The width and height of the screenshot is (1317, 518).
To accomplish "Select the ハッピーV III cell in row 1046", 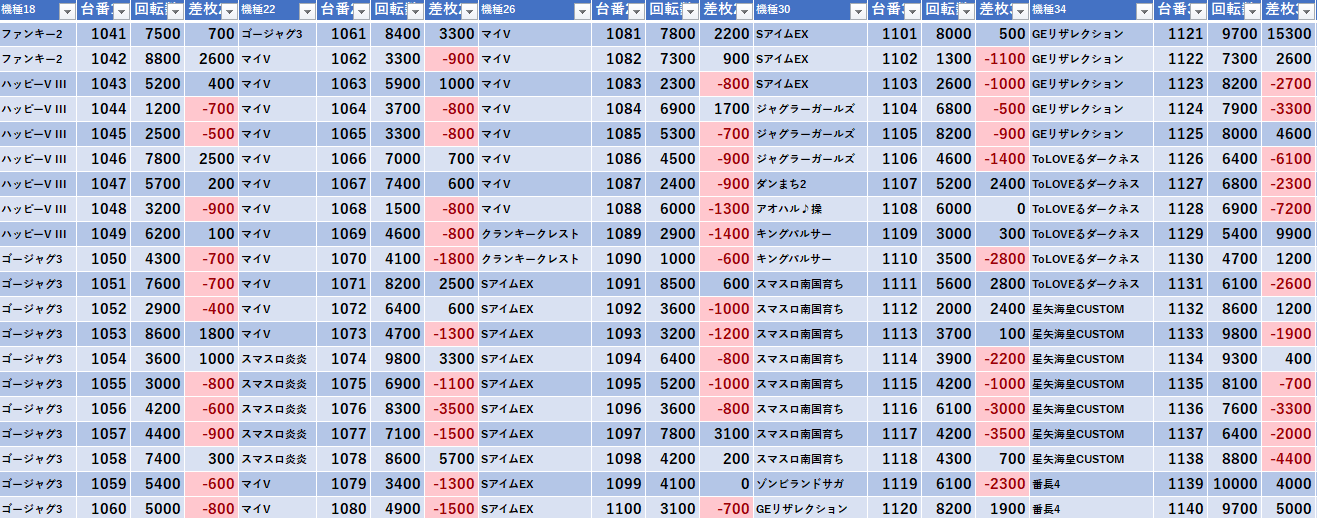I will click(38, 159).
